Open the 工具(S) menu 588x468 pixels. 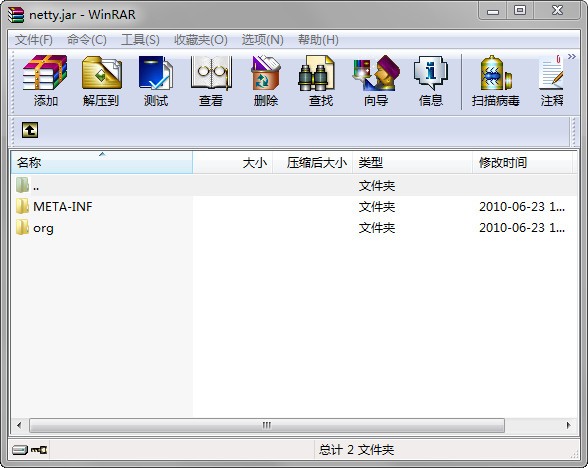click(x=140, y=39)
